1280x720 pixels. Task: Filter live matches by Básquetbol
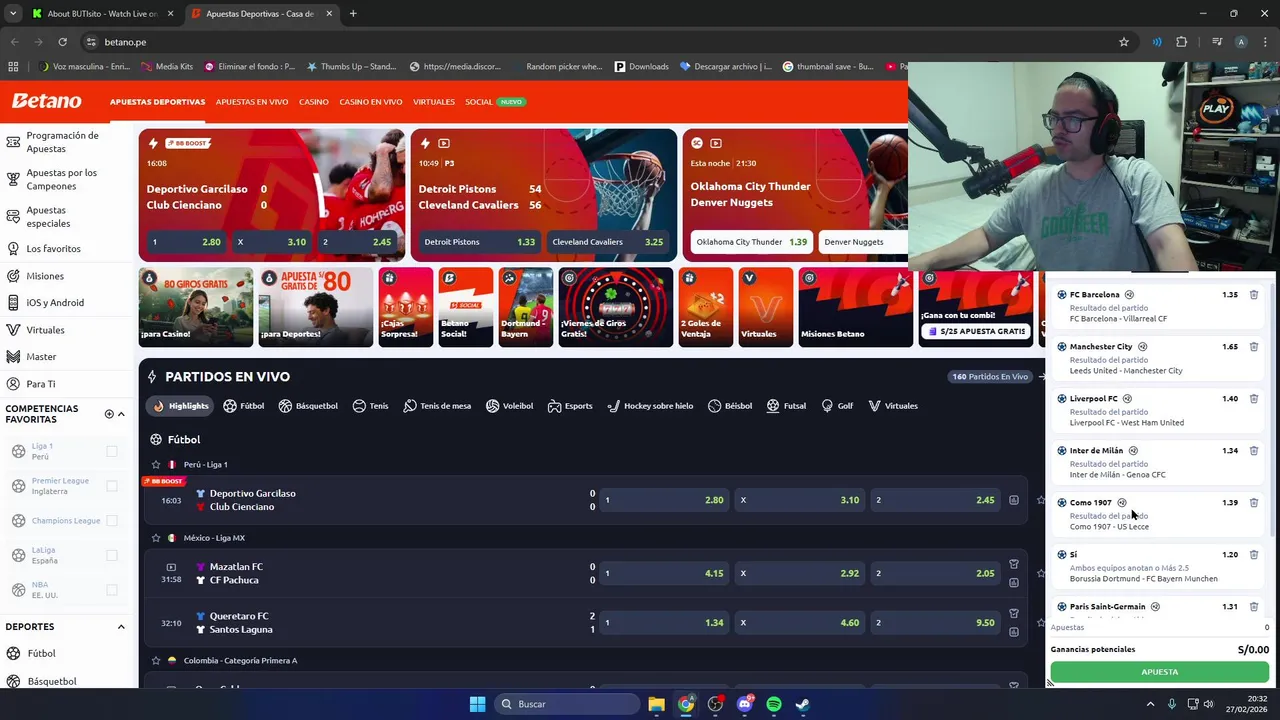pyautogui.click(x=308, y=406)
